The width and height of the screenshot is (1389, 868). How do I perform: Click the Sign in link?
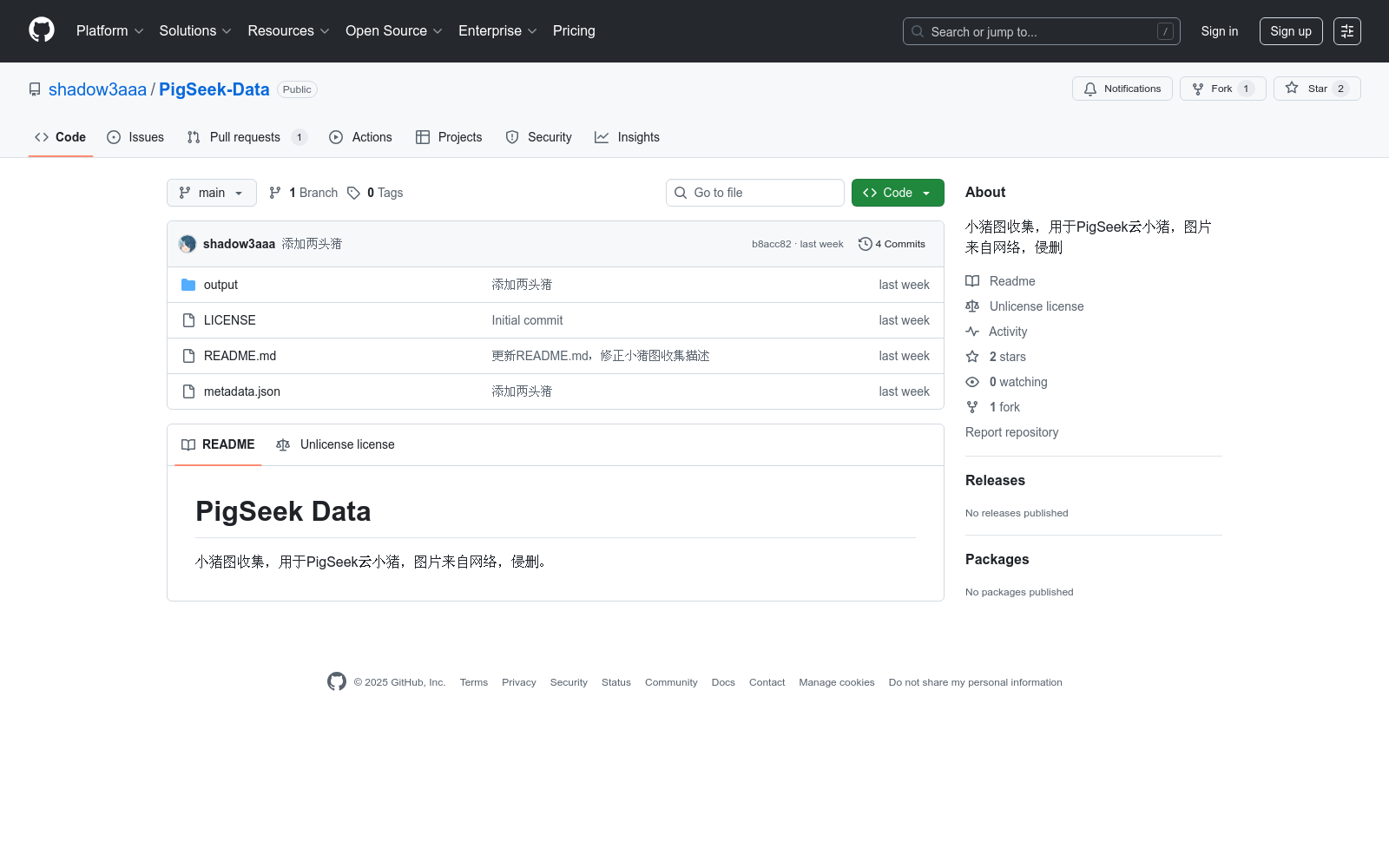coord(1220,31)
